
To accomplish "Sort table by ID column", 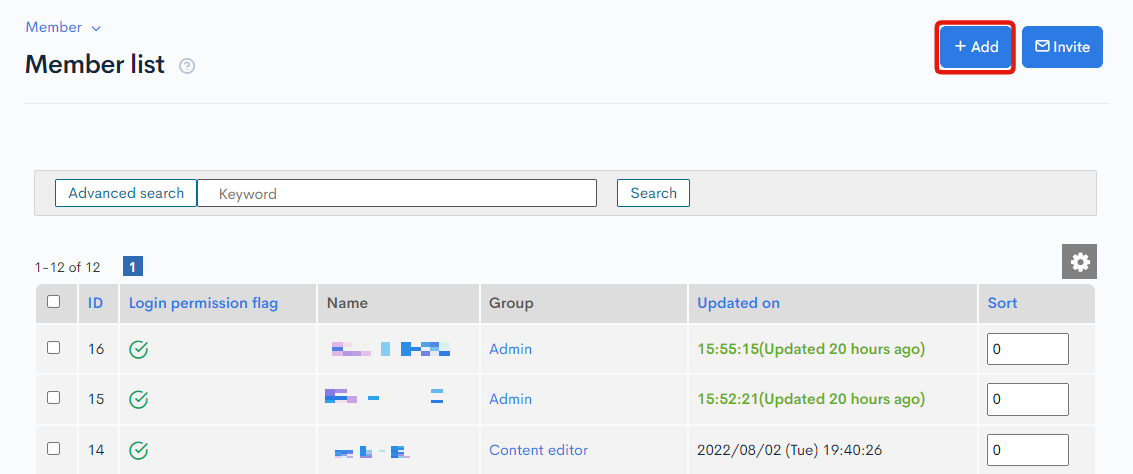I will tap(95, 303).
